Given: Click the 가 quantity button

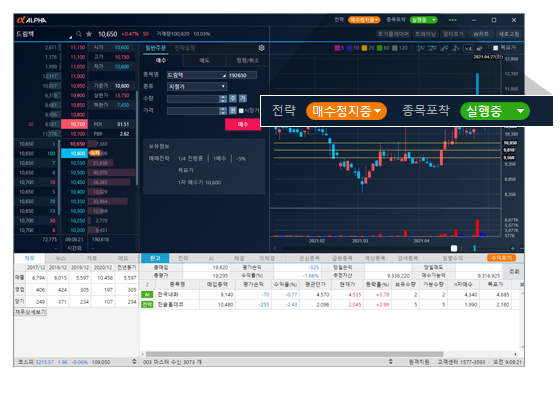Looking at the screenshot, I should pyautogui.click(x=243, y=98).
